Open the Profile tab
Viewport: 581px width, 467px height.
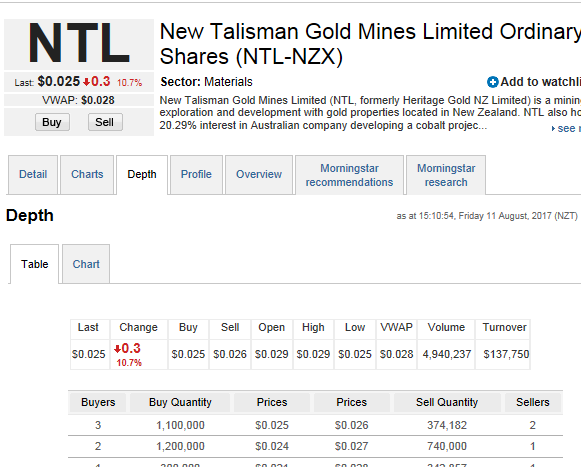pos(196,175)
